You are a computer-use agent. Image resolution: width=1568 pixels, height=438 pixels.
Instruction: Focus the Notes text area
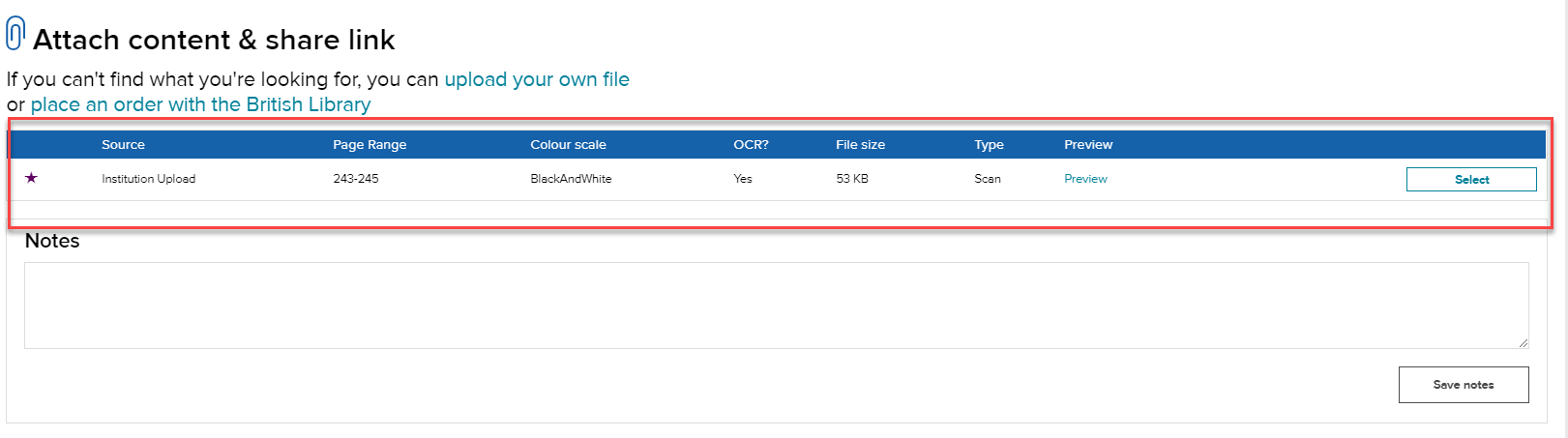(x=777, y=306)
